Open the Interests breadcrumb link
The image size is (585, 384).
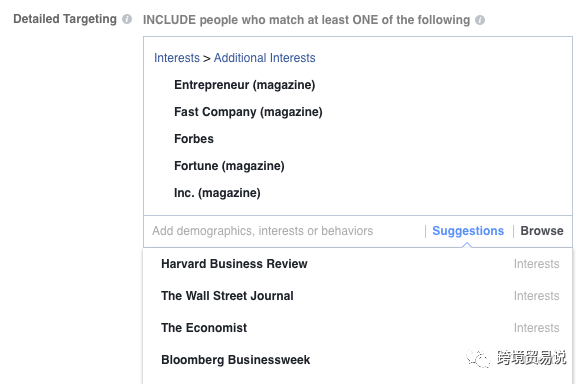[177, 58]
